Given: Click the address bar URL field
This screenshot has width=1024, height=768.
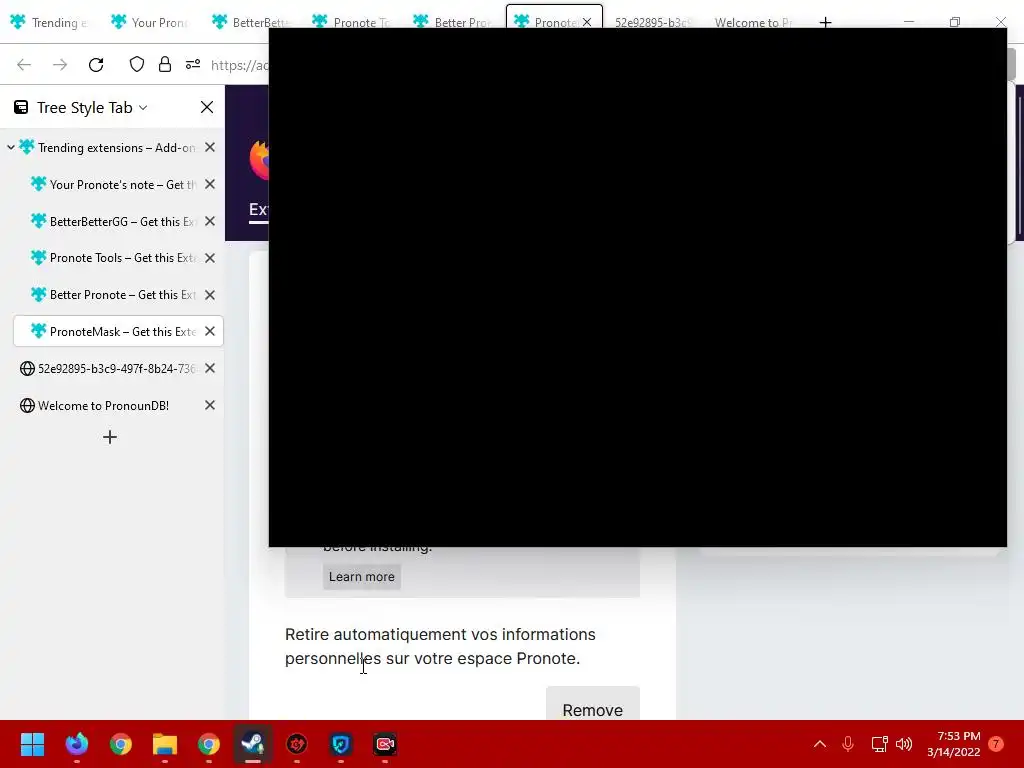Looking at the screenshot, I should (239, 65).
